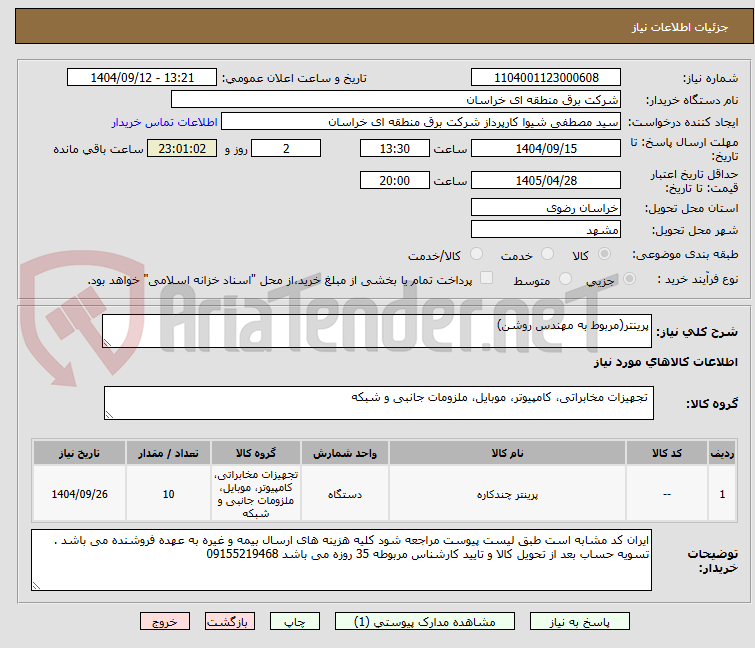This screenshot has height=648, width=755.
Task: Click the گروه کالا table column header
Action: pyautogui.click(x=256, y=453)
